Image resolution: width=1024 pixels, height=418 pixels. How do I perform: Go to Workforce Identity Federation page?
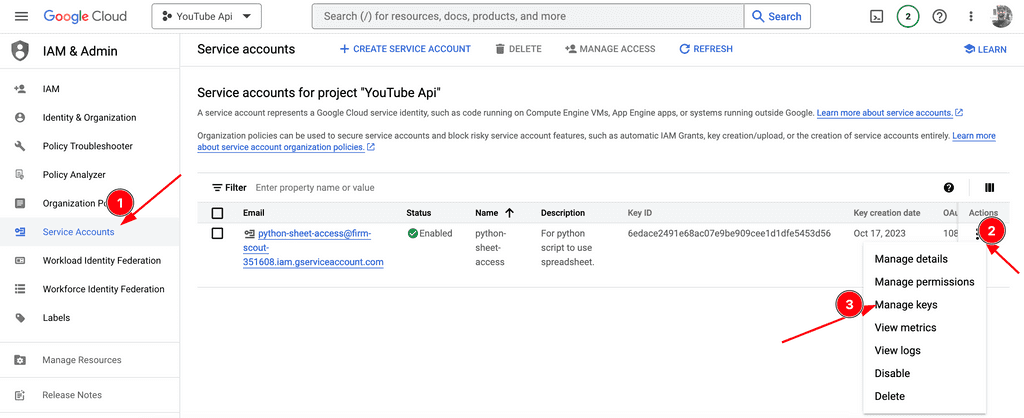point(103,289)
